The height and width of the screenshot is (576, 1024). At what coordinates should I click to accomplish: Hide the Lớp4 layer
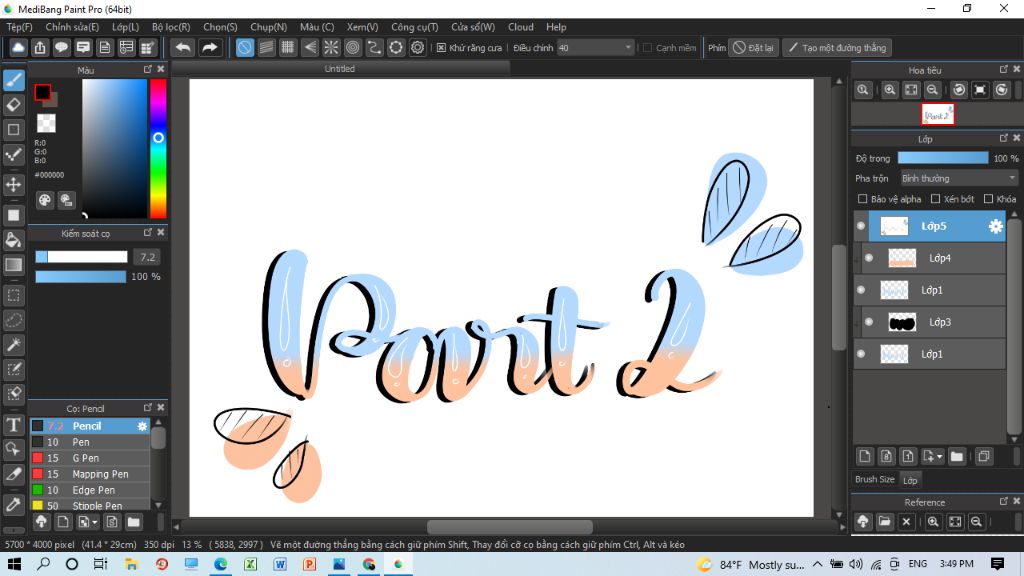[x=868, y=258]
